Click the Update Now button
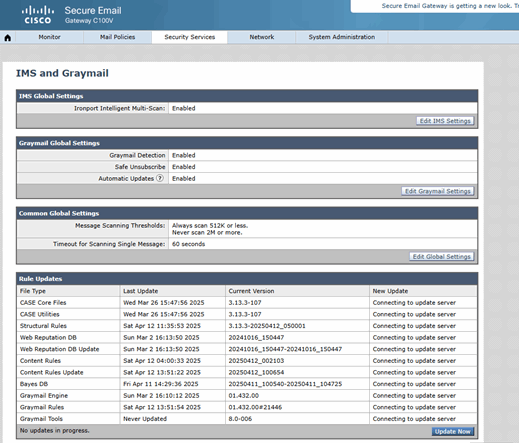This screenshot has width=519, height=443. 453,431
